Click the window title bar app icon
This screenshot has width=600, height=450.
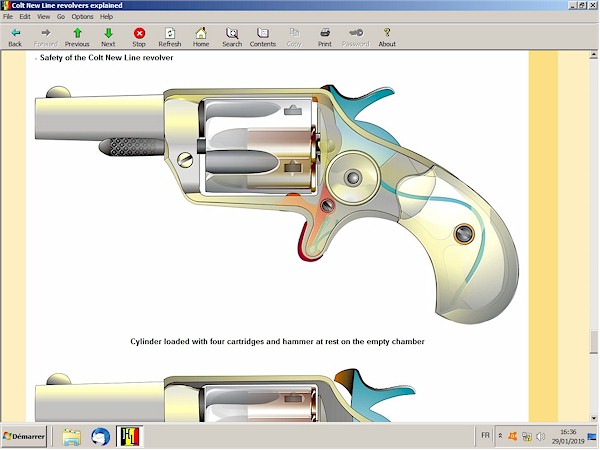pyautogui.click(x=6, y=5)
